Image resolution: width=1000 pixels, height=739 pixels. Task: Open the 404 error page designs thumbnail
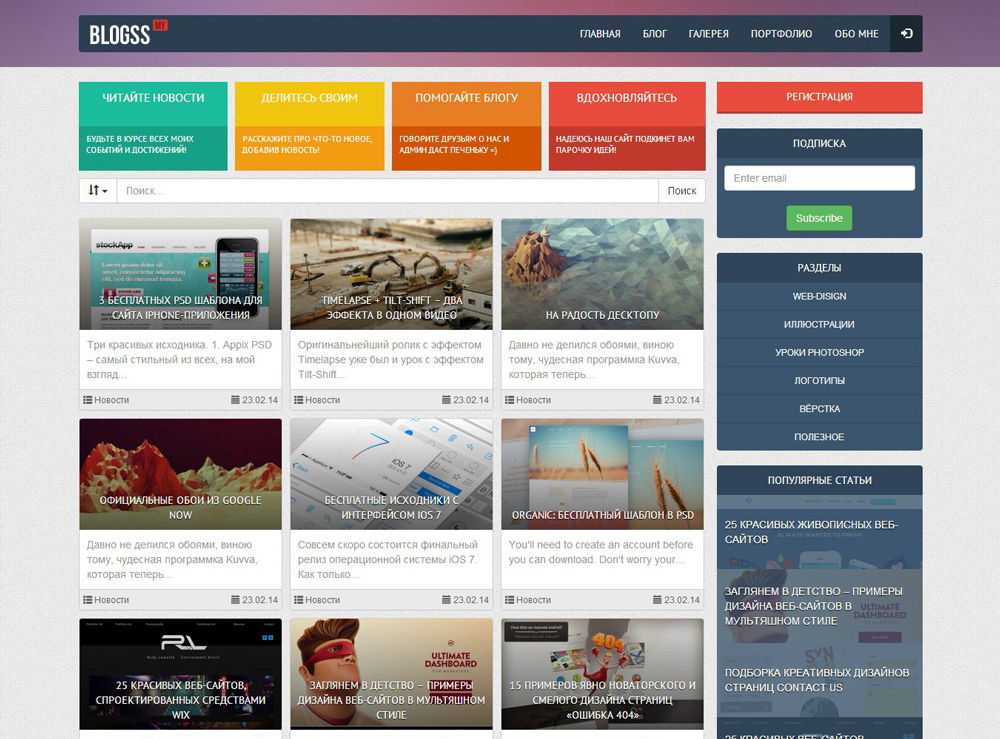coord(603,674)
